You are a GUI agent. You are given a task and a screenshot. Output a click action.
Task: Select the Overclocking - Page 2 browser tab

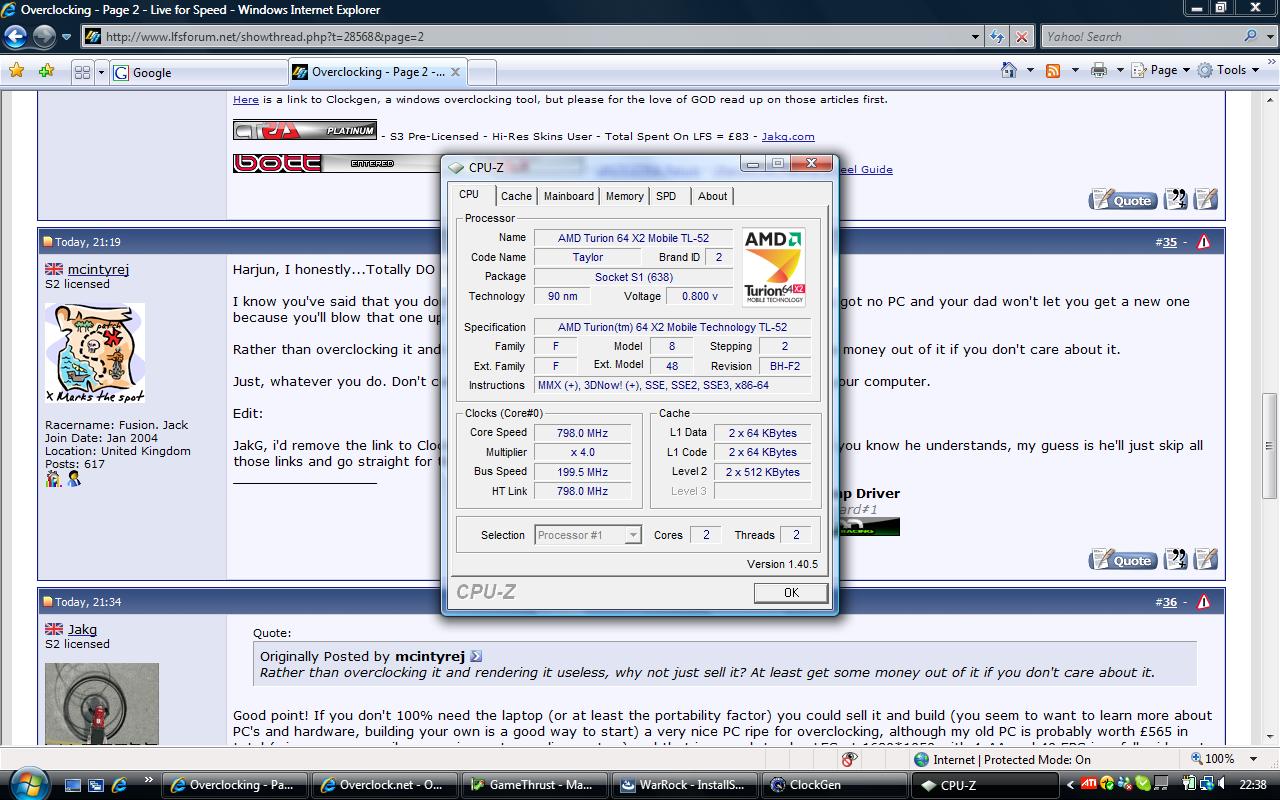click(x=377, y=72)
